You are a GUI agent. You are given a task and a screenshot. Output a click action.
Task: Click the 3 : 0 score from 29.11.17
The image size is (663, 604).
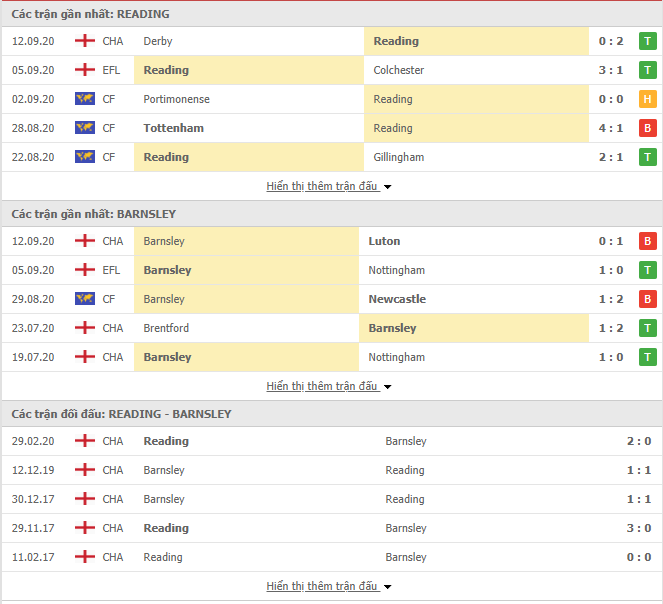638,528
